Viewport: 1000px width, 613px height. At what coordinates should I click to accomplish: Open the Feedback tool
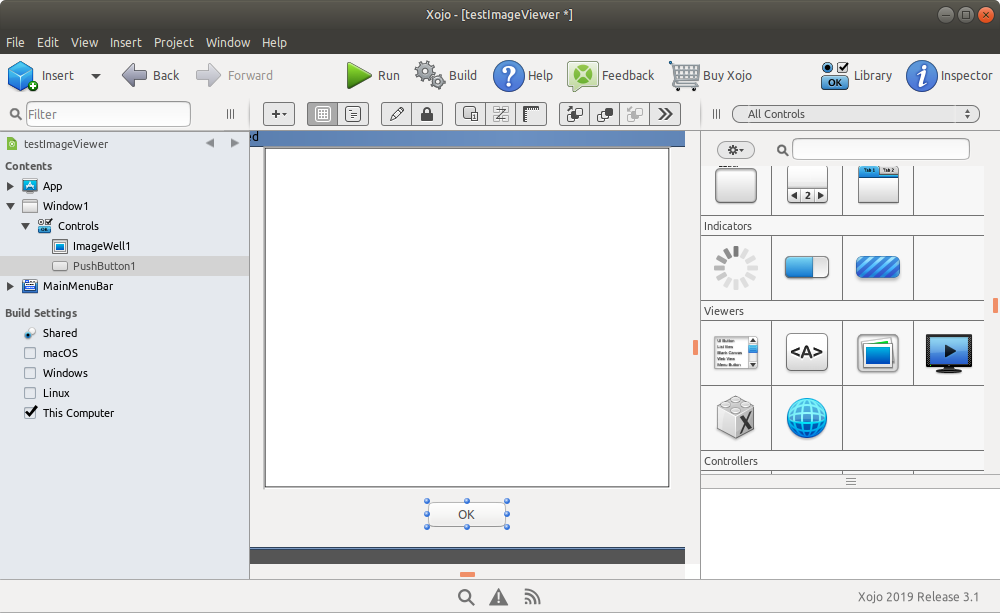click(610, 75)
